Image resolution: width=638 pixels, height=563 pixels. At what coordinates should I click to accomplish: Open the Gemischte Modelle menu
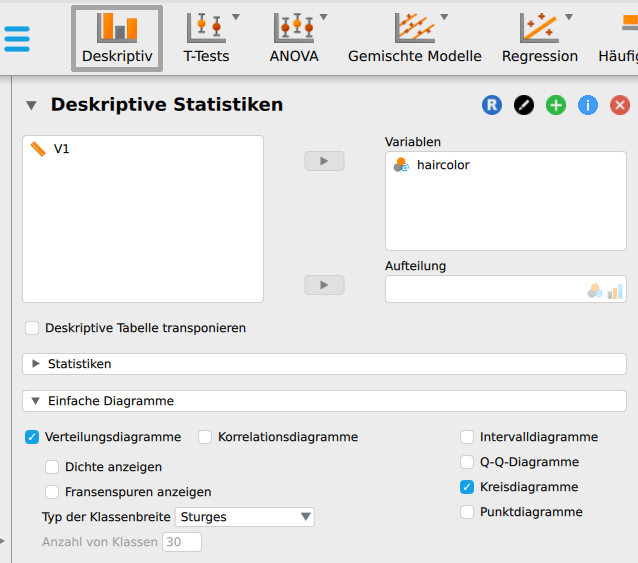[x=414, y=39]
